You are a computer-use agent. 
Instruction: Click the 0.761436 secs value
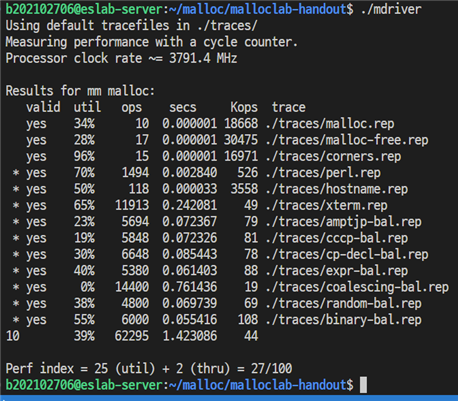190,287
